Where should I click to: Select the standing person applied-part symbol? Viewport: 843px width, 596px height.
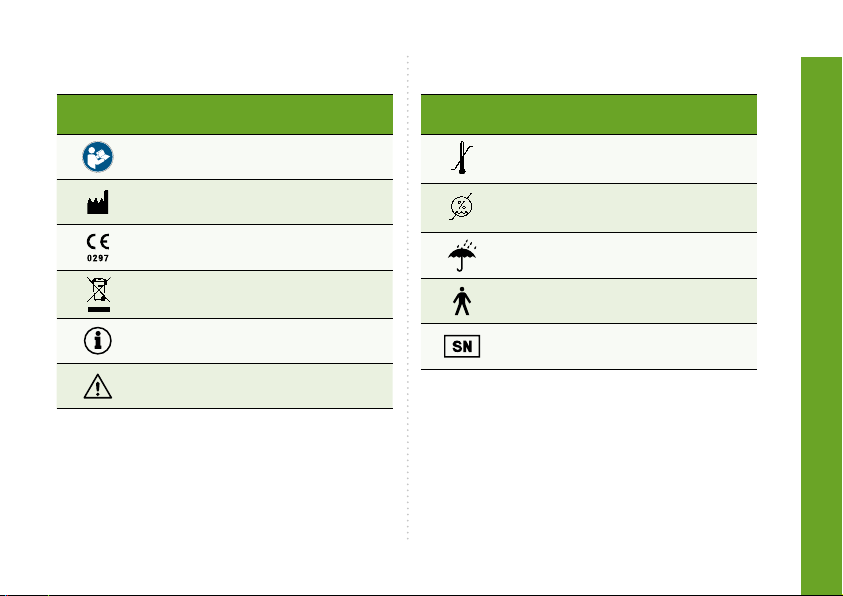tap(462, 301)
